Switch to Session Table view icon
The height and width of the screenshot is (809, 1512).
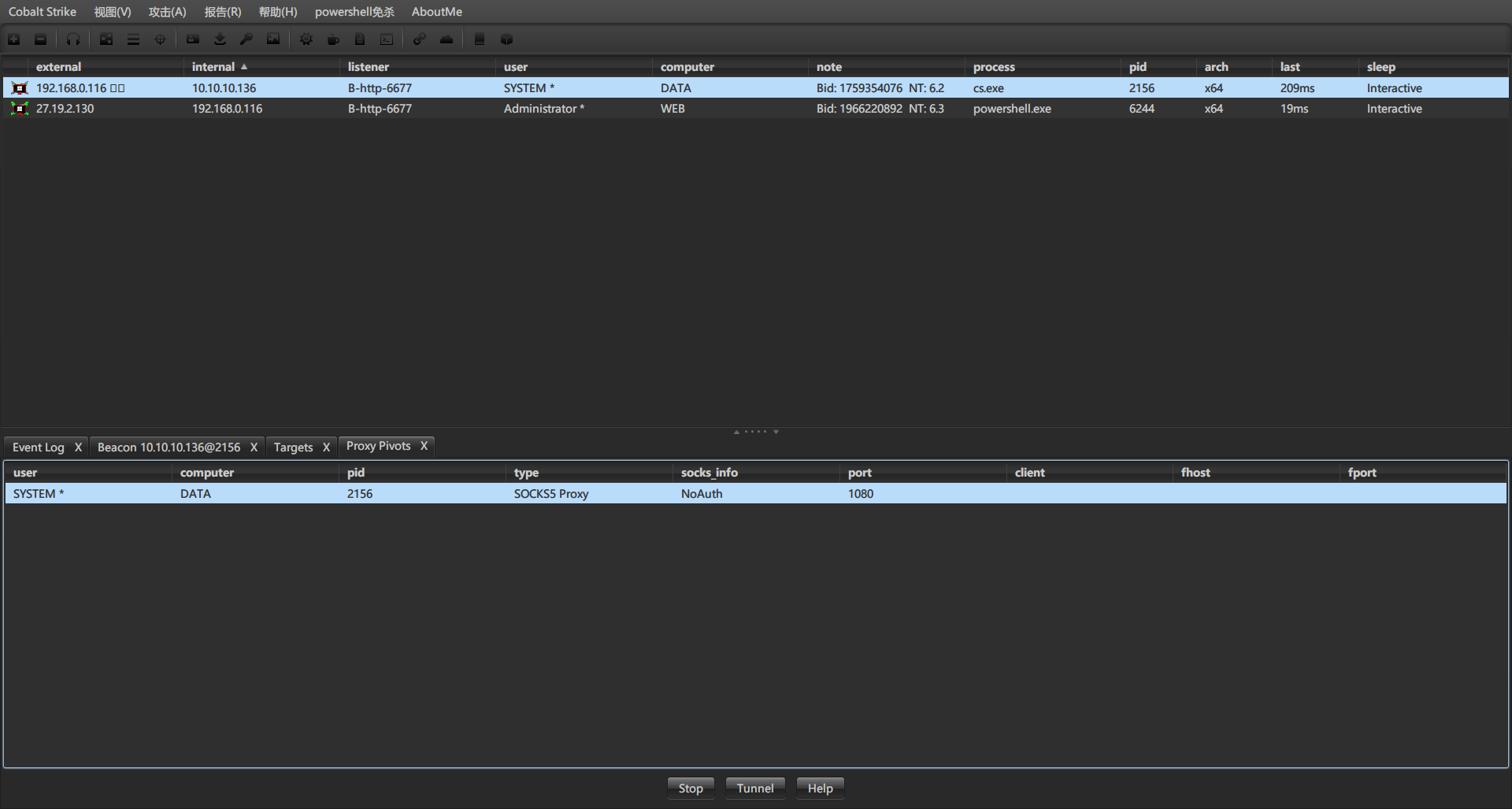coord(133,39)
